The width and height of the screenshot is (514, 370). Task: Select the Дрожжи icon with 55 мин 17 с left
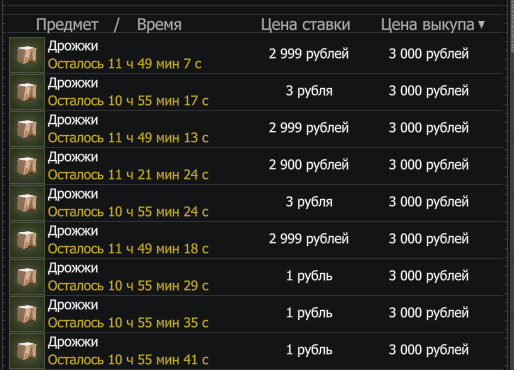[27, 92]
